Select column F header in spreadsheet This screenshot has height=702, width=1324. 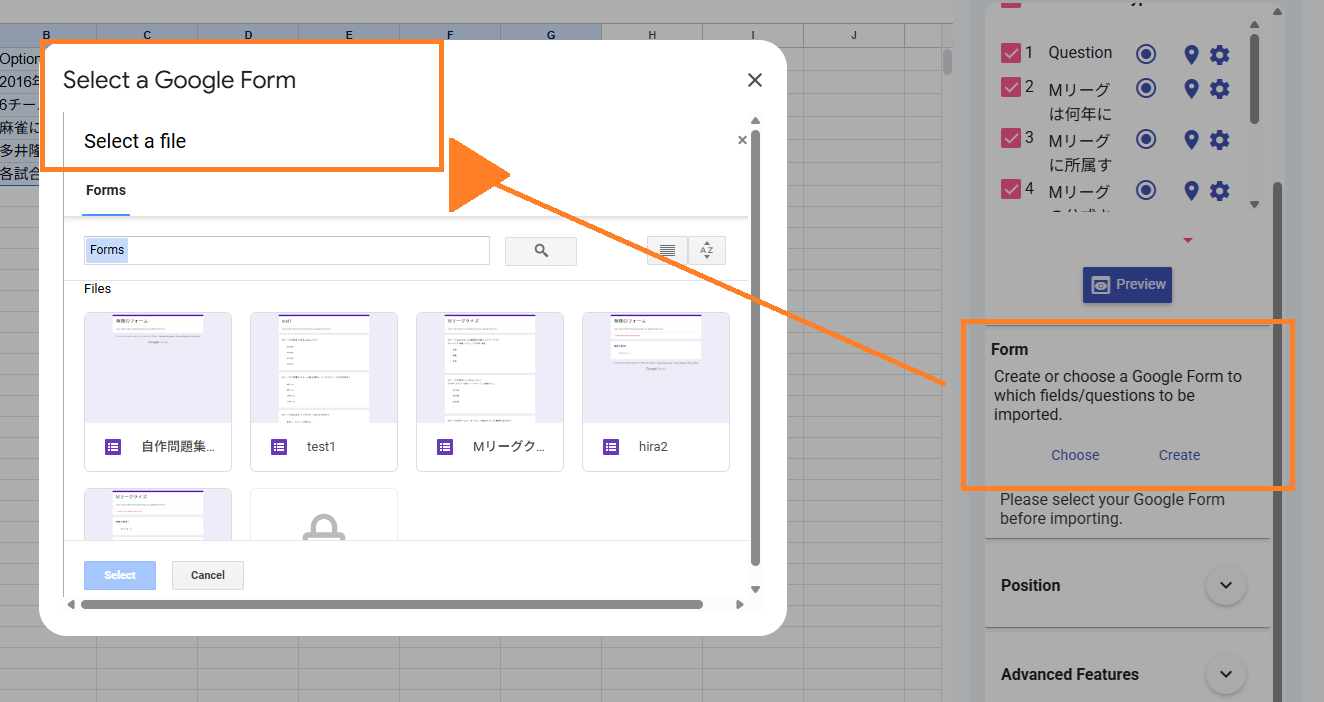click(x=450, y=35)
